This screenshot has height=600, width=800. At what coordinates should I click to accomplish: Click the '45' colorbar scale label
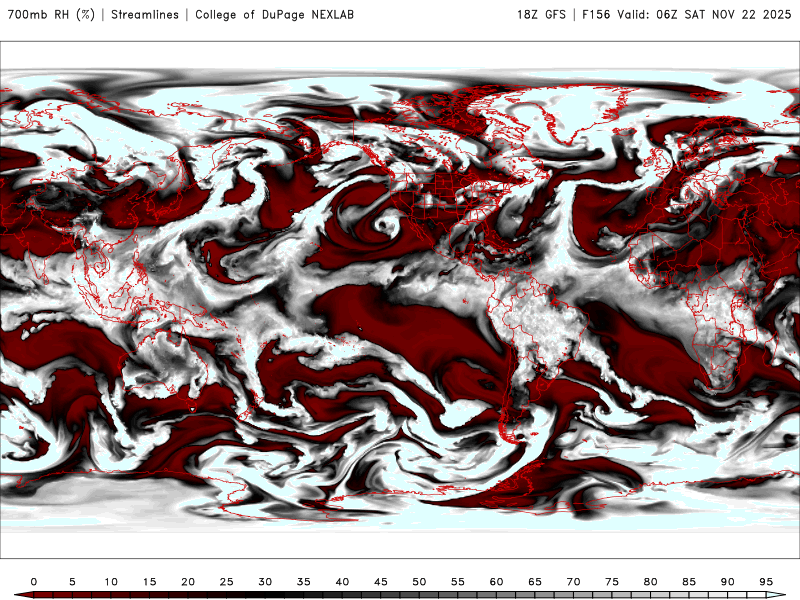pyautogui.click(x=381, y=582)
